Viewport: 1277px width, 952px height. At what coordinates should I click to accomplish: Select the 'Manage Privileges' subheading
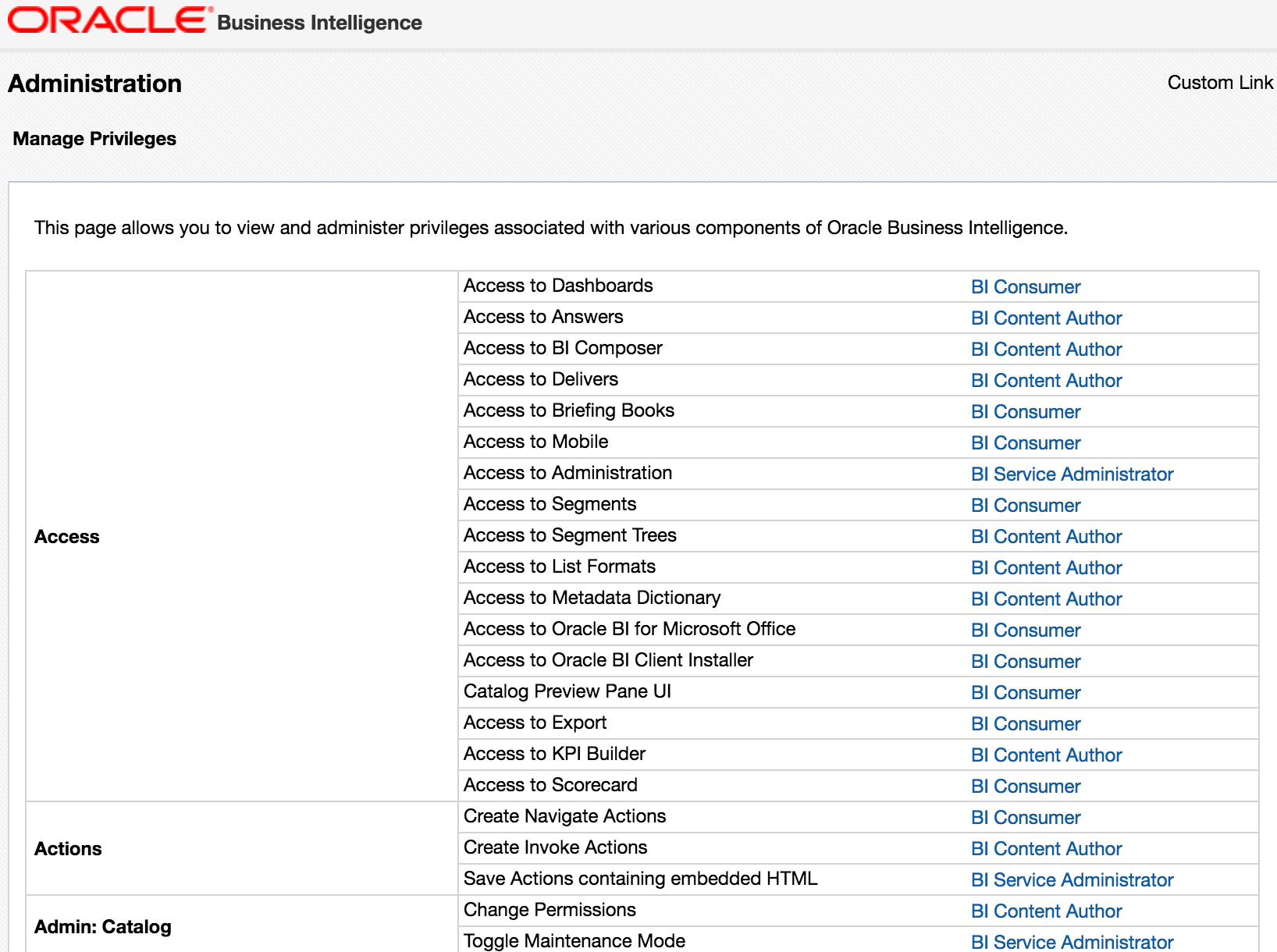pyautogui.click(x=94, y=139)
